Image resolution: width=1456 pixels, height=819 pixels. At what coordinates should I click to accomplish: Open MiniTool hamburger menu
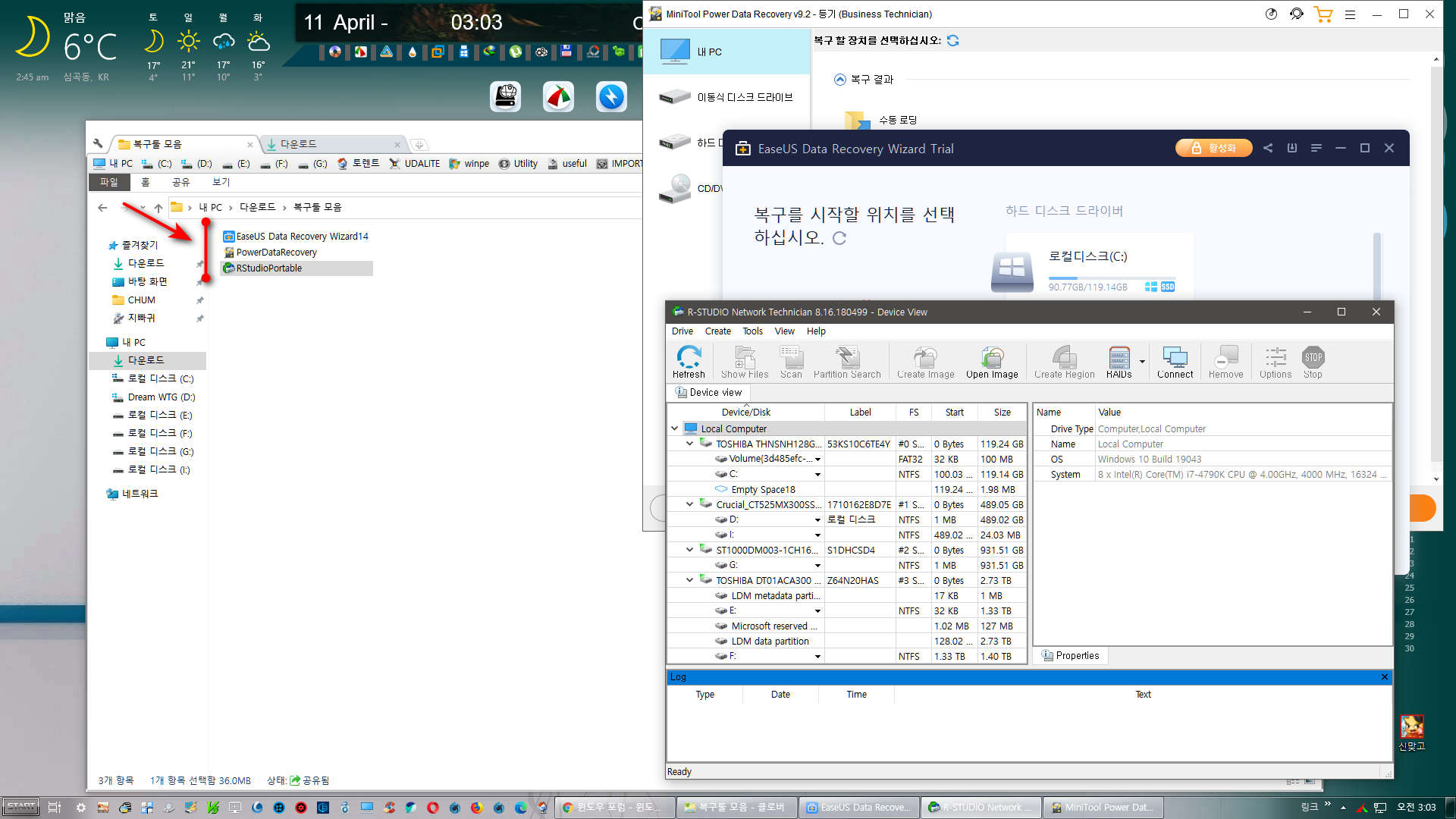[1350, 14]
